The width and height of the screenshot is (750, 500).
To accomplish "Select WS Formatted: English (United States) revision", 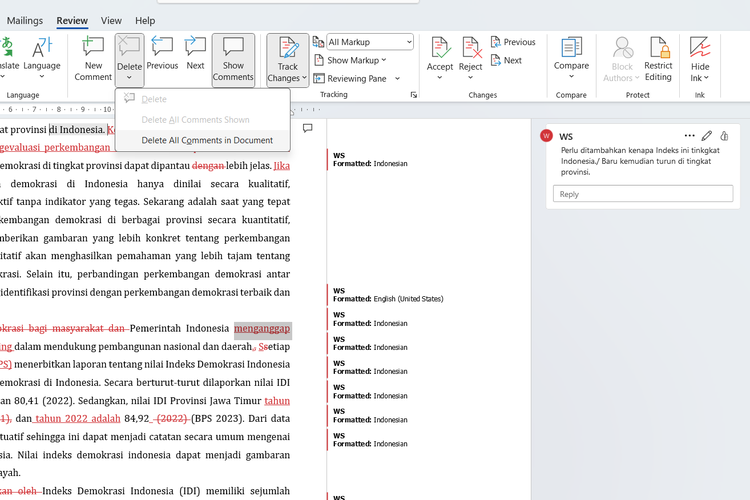I will [x=388, y=295].
